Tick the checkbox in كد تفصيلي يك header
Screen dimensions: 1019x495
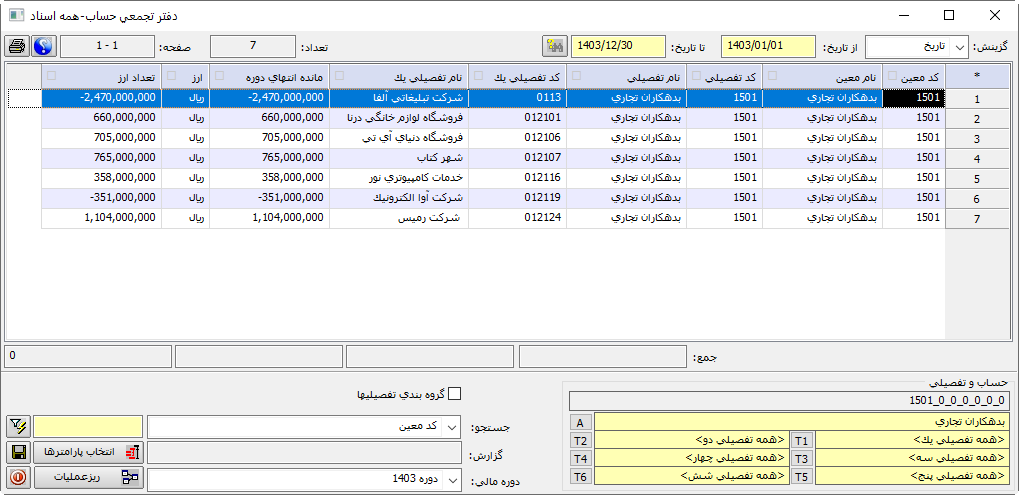(x=478, y=75)
